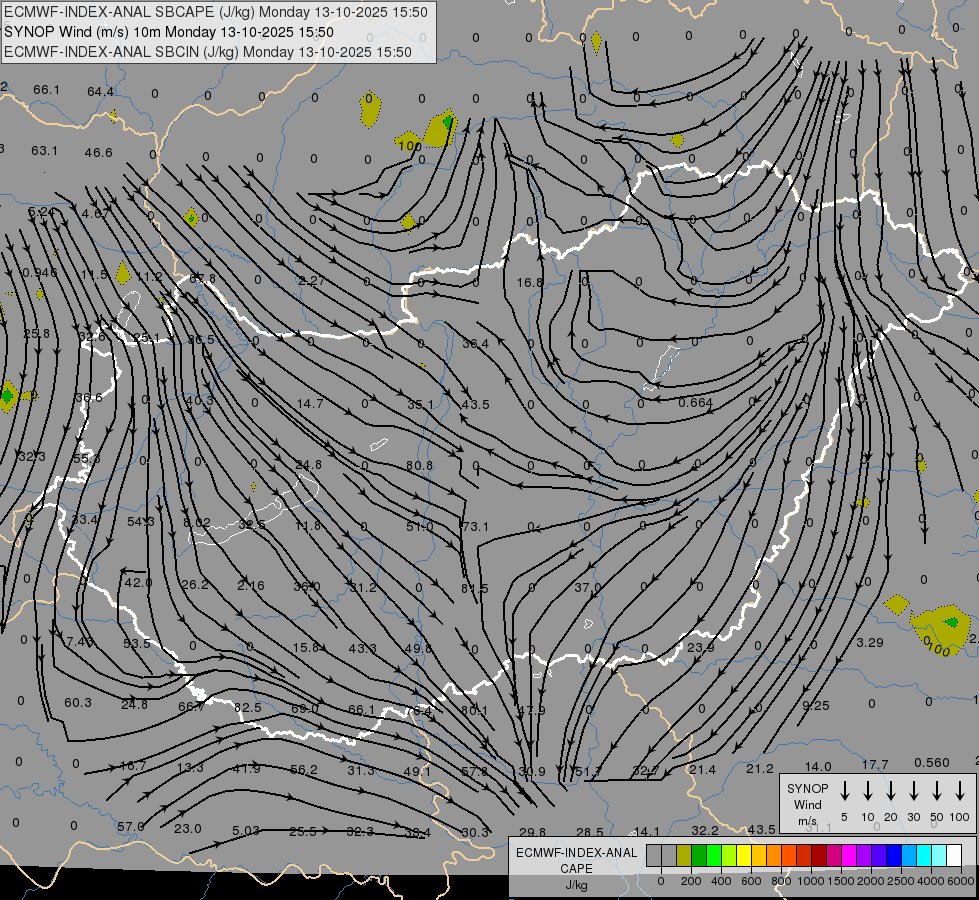
Task: Select the pure yellow CAPE legend swatch
Action: point(744,856)
